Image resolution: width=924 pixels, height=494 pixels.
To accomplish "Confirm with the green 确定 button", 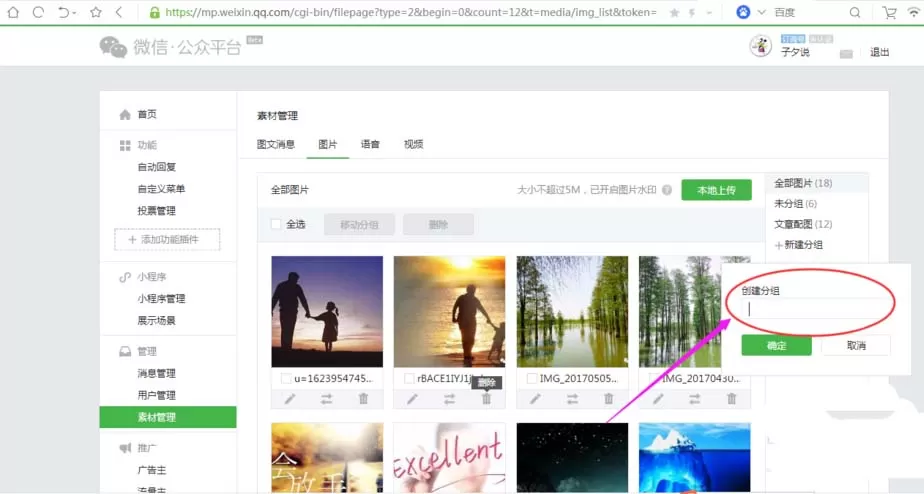I will 776,345.
